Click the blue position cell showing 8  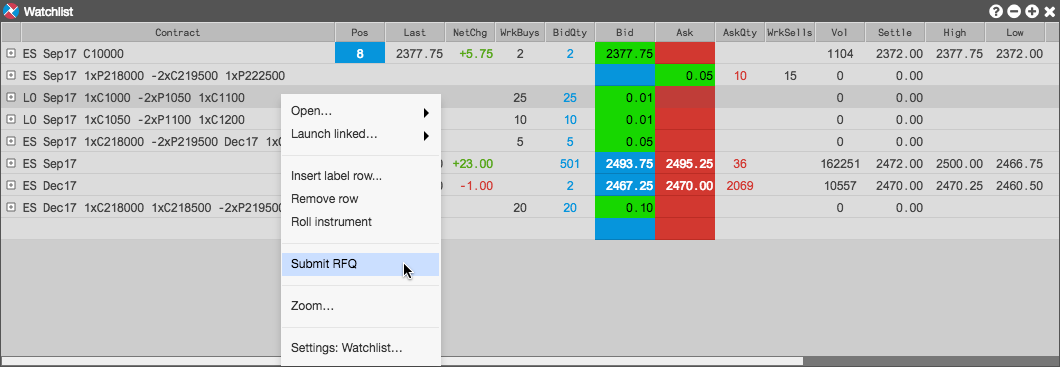360,53
